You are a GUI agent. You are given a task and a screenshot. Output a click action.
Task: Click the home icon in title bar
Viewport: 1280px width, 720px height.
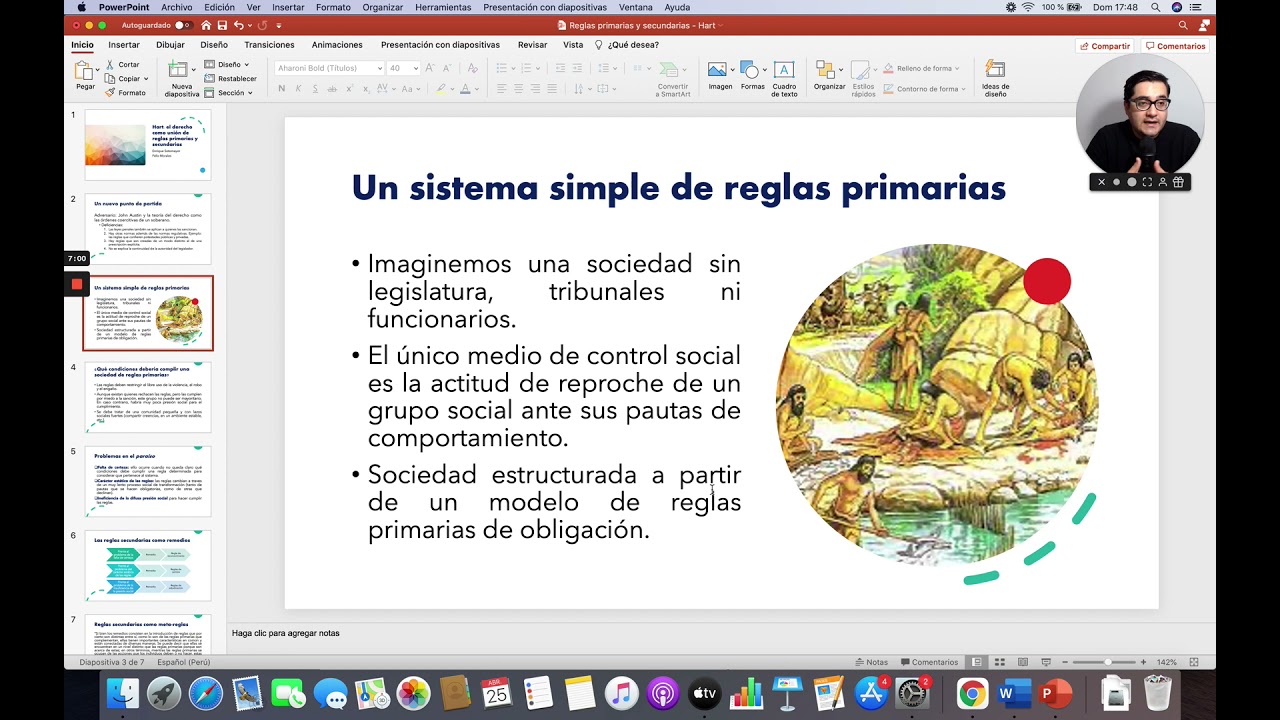(205, 25)
